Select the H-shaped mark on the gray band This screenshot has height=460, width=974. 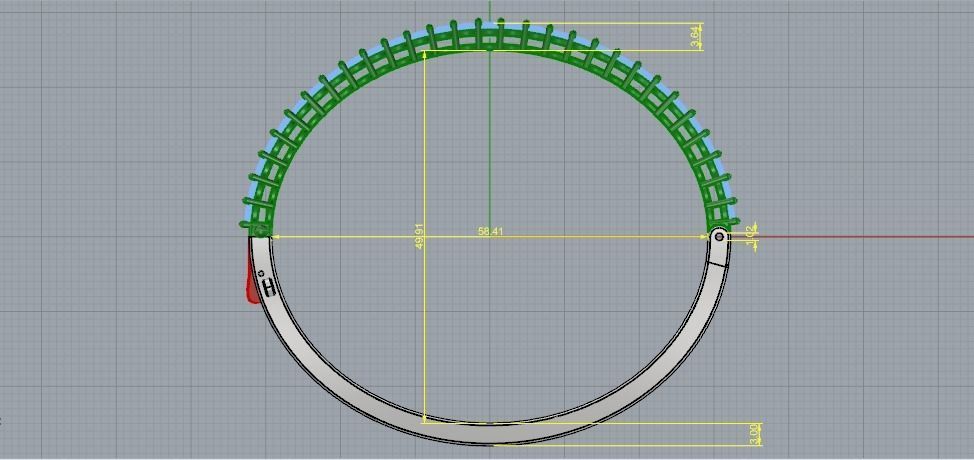point(270,287)
